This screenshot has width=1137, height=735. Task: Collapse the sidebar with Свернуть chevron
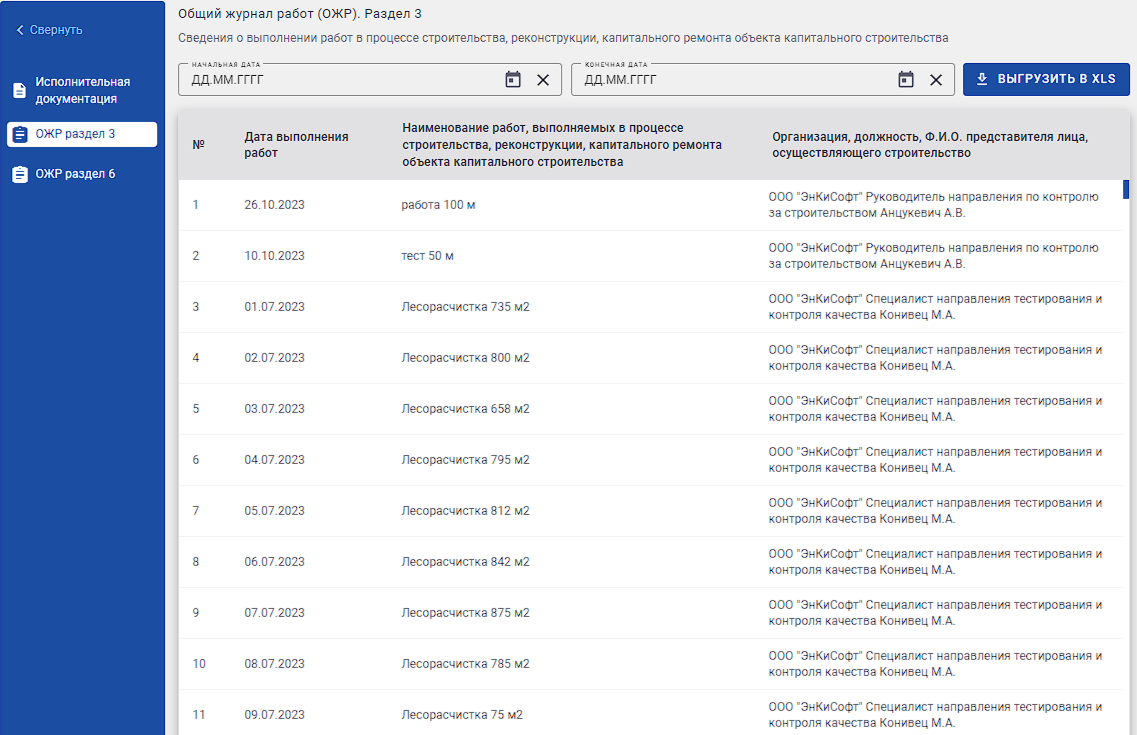pos(20,30)
